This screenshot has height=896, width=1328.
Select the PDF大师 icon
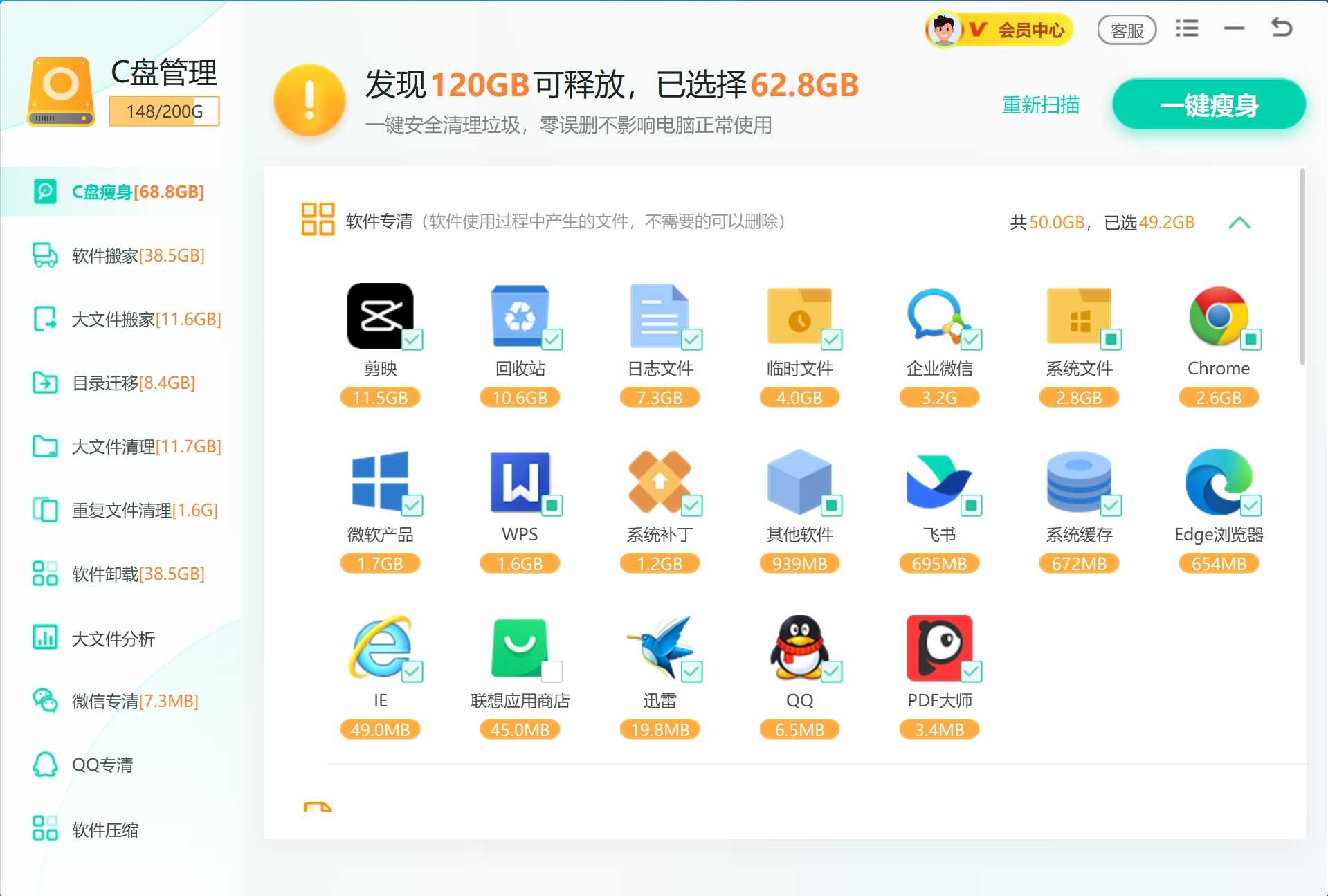pos(939,648)
